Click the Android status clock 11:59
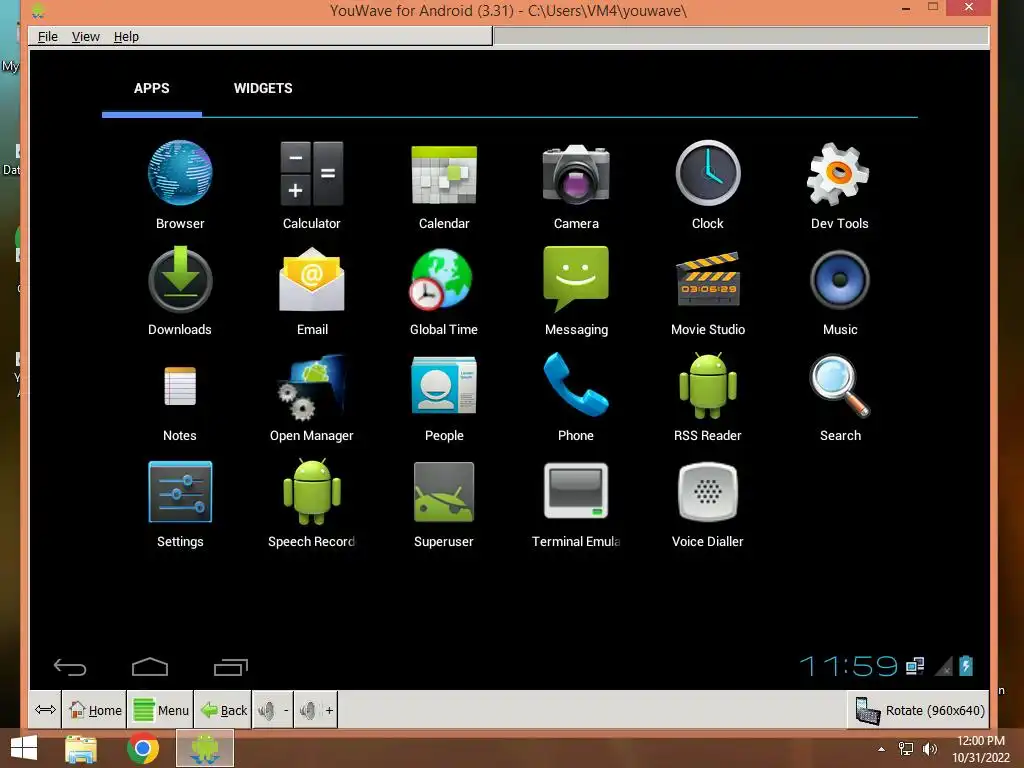The image size is (1024, 768). 848,666
